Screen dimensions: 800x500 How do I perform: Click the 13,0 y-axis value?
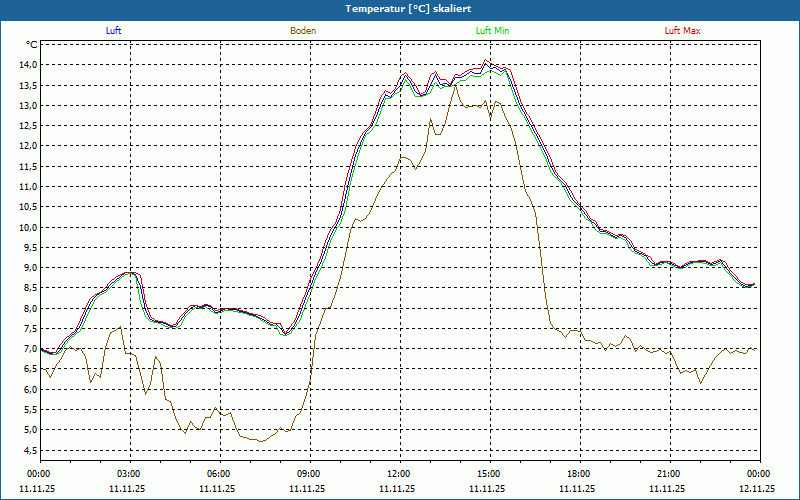click(29, 106)
